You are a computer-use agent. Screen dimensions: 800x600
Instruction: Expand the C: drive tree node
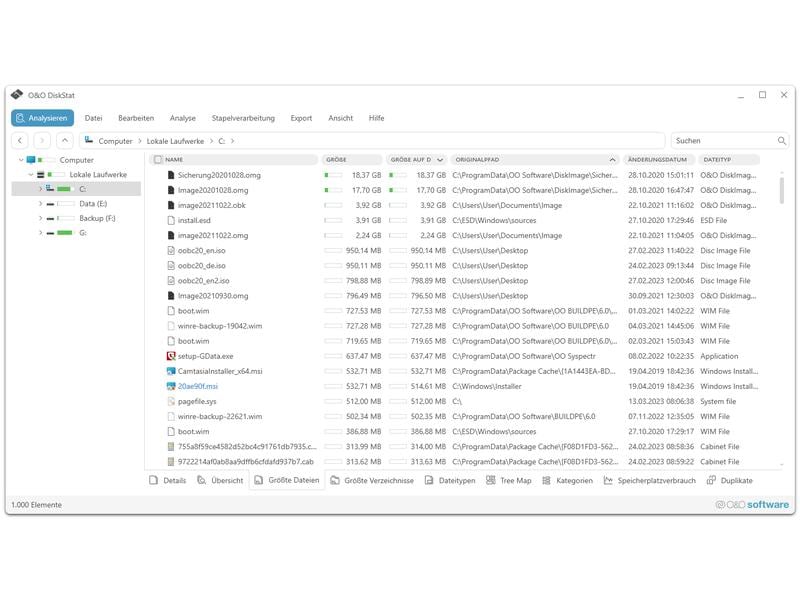click(40, 189)
